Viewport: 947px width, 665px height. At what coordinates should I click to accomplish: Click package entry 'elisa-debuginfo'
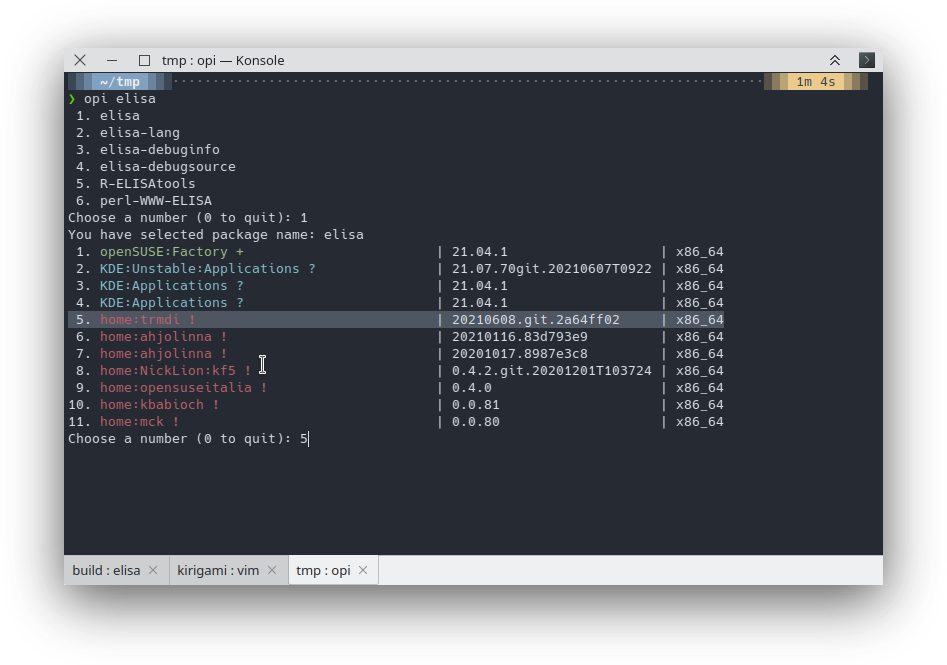coord(159,149)
